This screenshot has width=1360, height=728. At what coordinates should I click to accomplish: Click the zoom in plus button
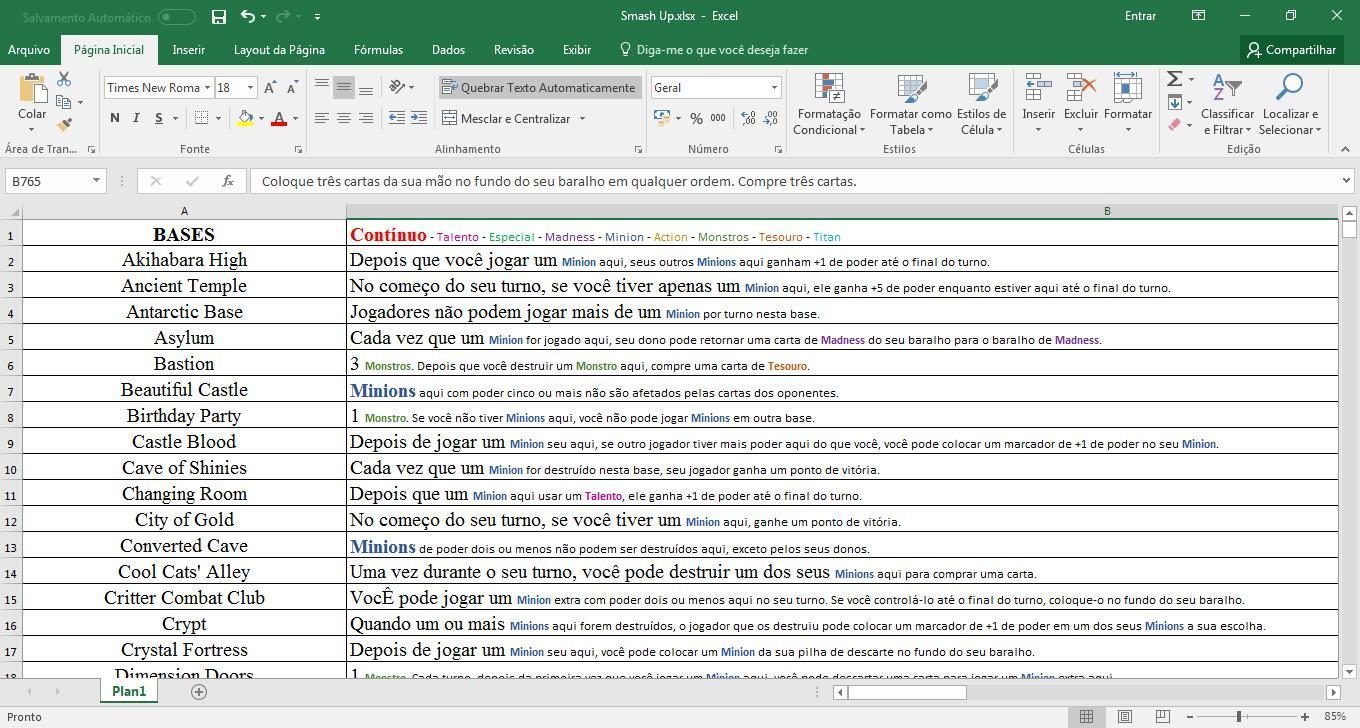(1305, 716)
